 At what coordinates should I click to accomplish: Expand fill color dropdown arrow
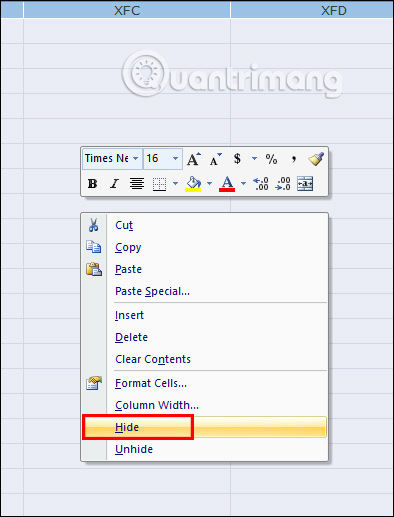209,183
